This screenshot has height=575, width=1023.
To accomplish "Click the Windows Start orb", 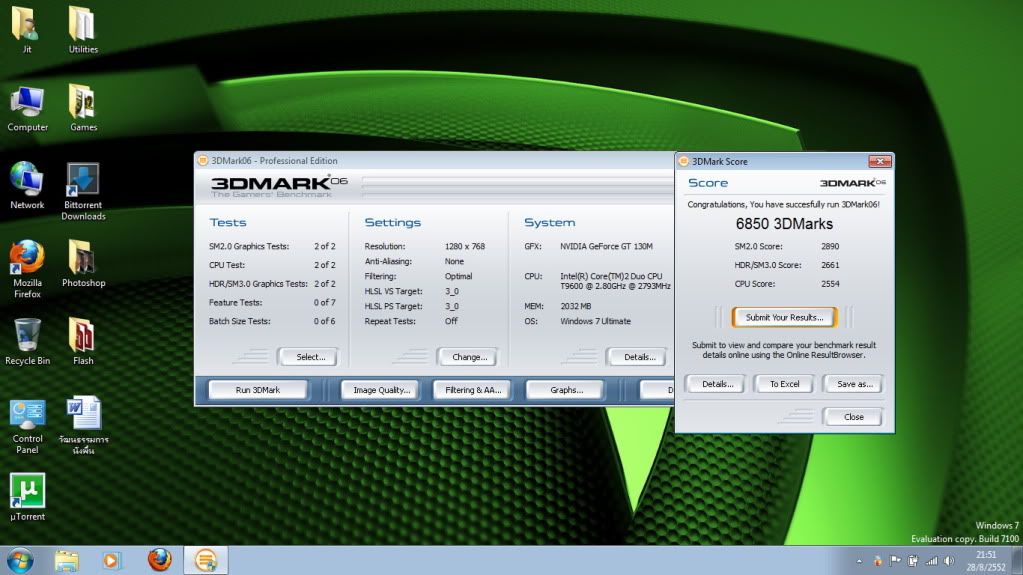I will (19, 560).
